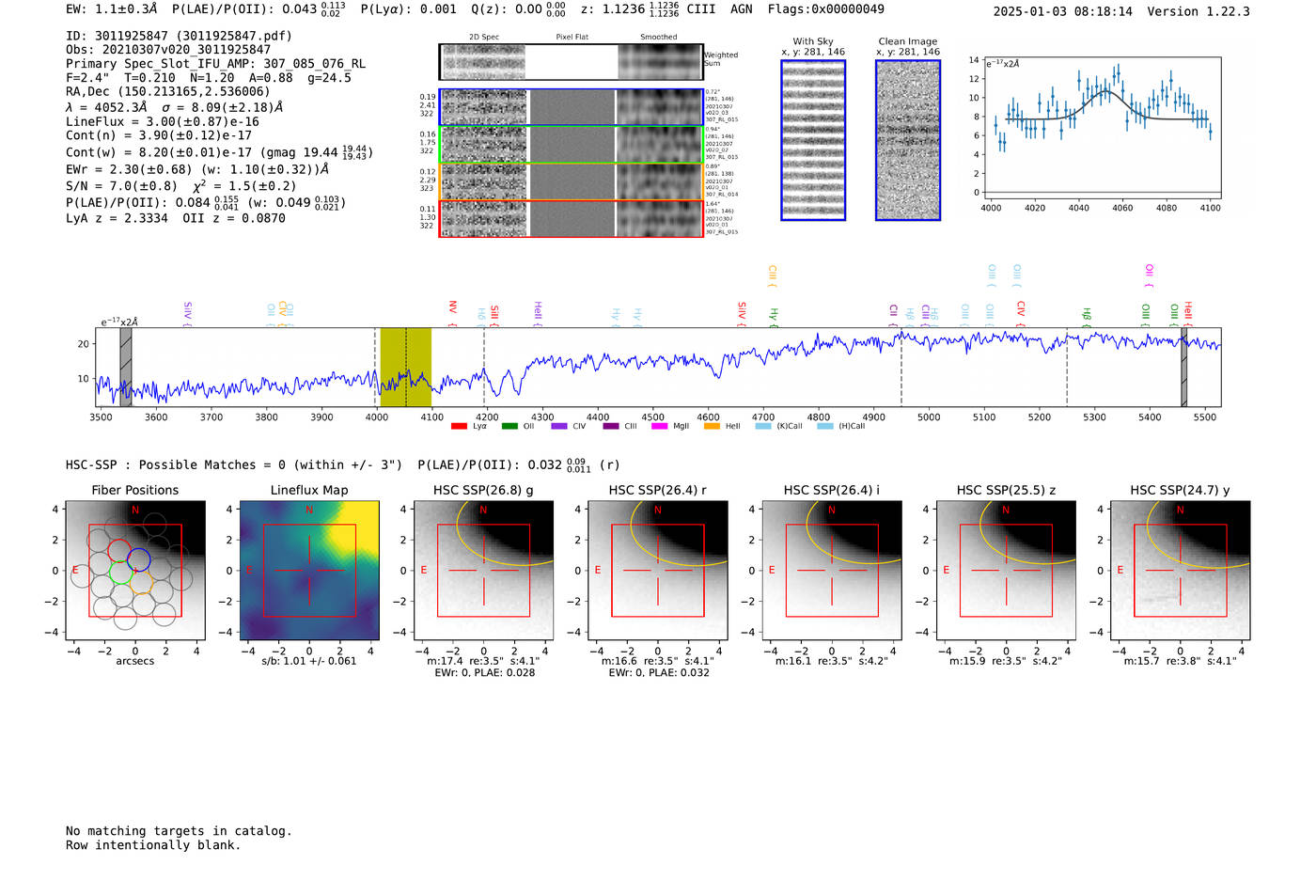The height and width of the screenshot is (896, 1316).
Task: Open the HSC SSP(26.4) r image
Action: [658, 571]
